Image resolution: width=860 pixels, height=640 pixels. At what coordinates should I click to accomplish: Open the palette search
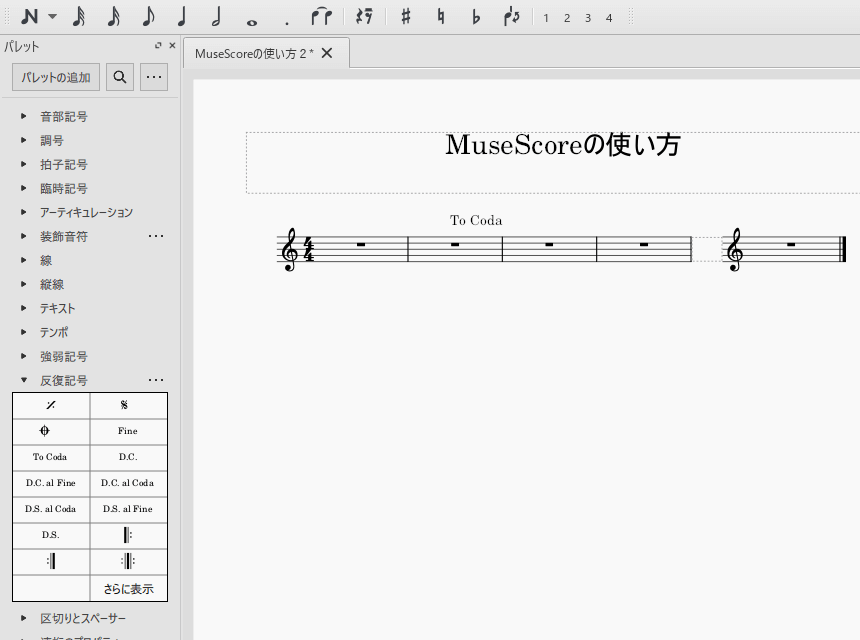(120, 77)
